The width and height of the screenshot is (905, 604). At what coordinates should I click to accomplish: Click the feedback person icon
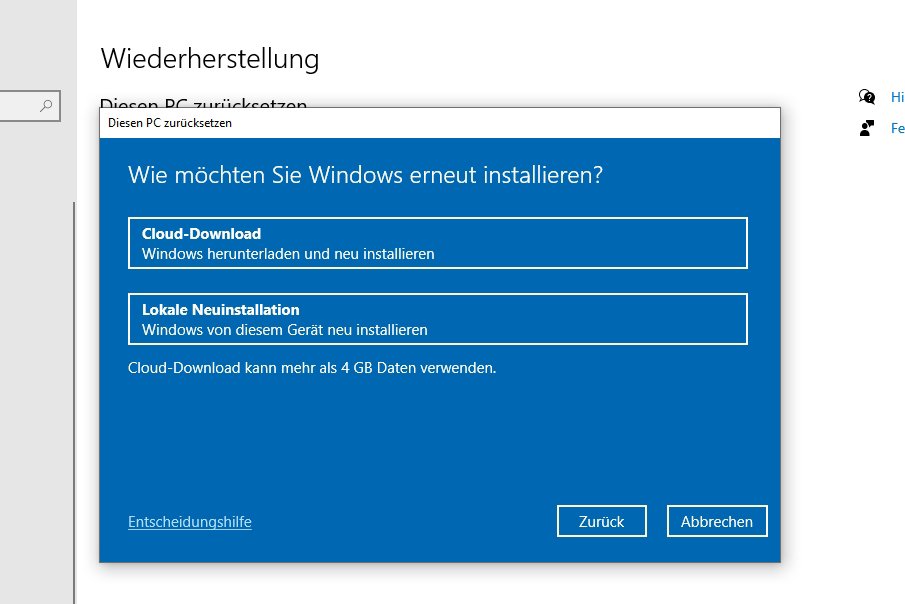(x=864, y=127)
